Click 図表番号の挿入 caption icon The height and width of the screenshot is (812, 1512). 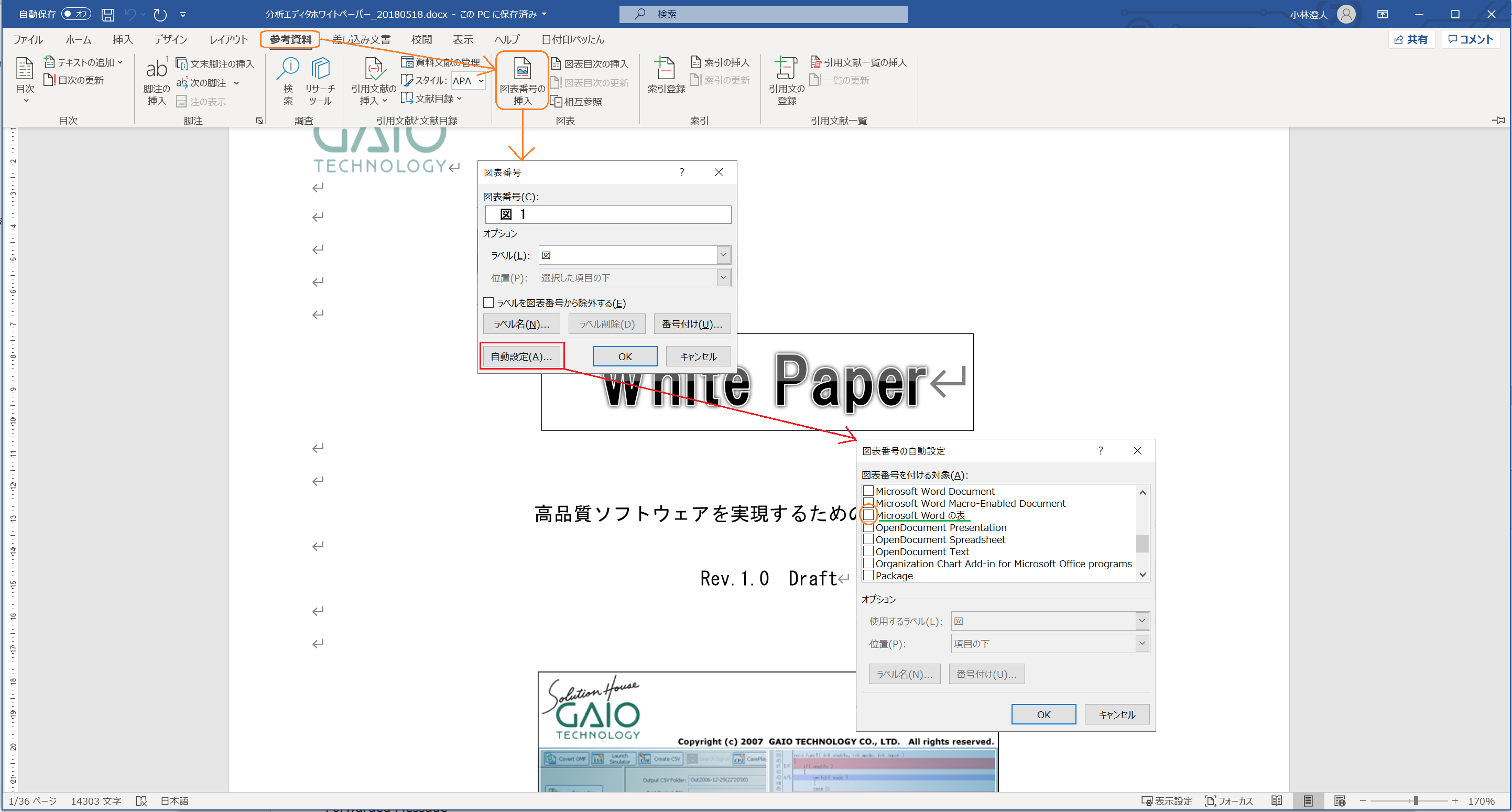(523, 69)
